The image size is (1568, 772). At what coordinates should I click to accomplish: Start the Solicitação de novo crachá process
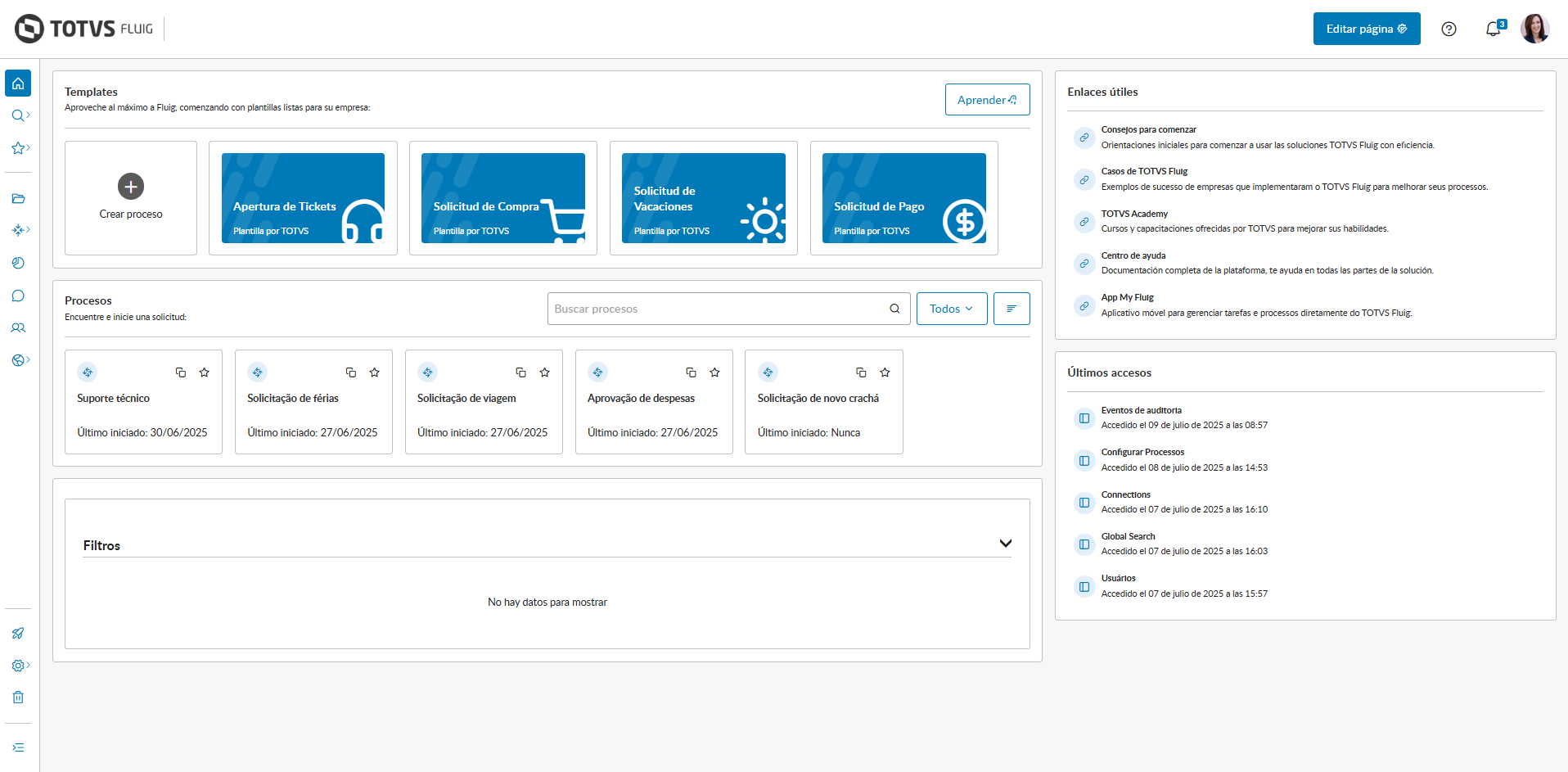point(824,402)
